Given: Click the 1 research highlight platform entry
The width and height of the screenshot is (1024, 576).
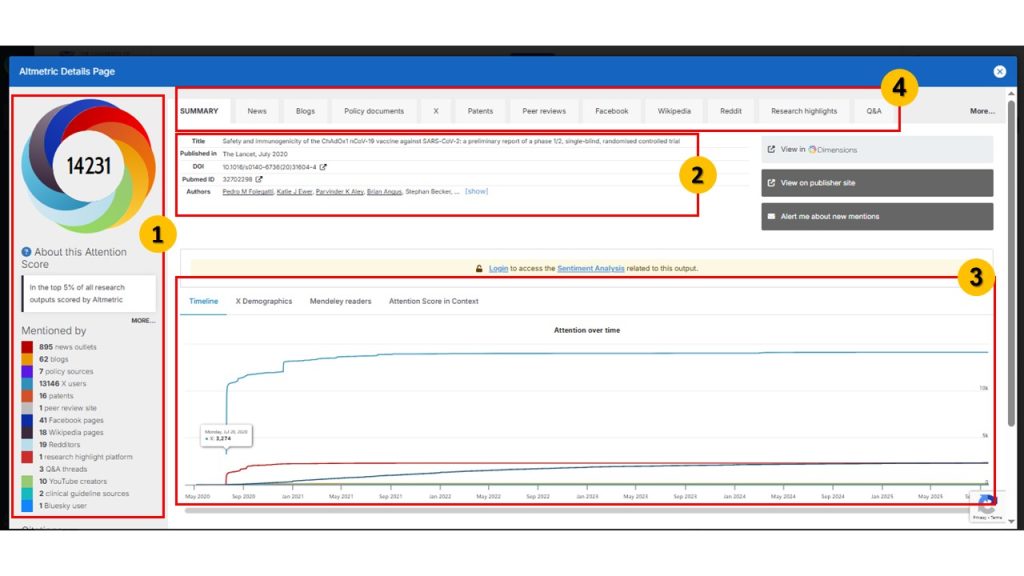Looking at the screenshot, I should (x=86, y=457).
